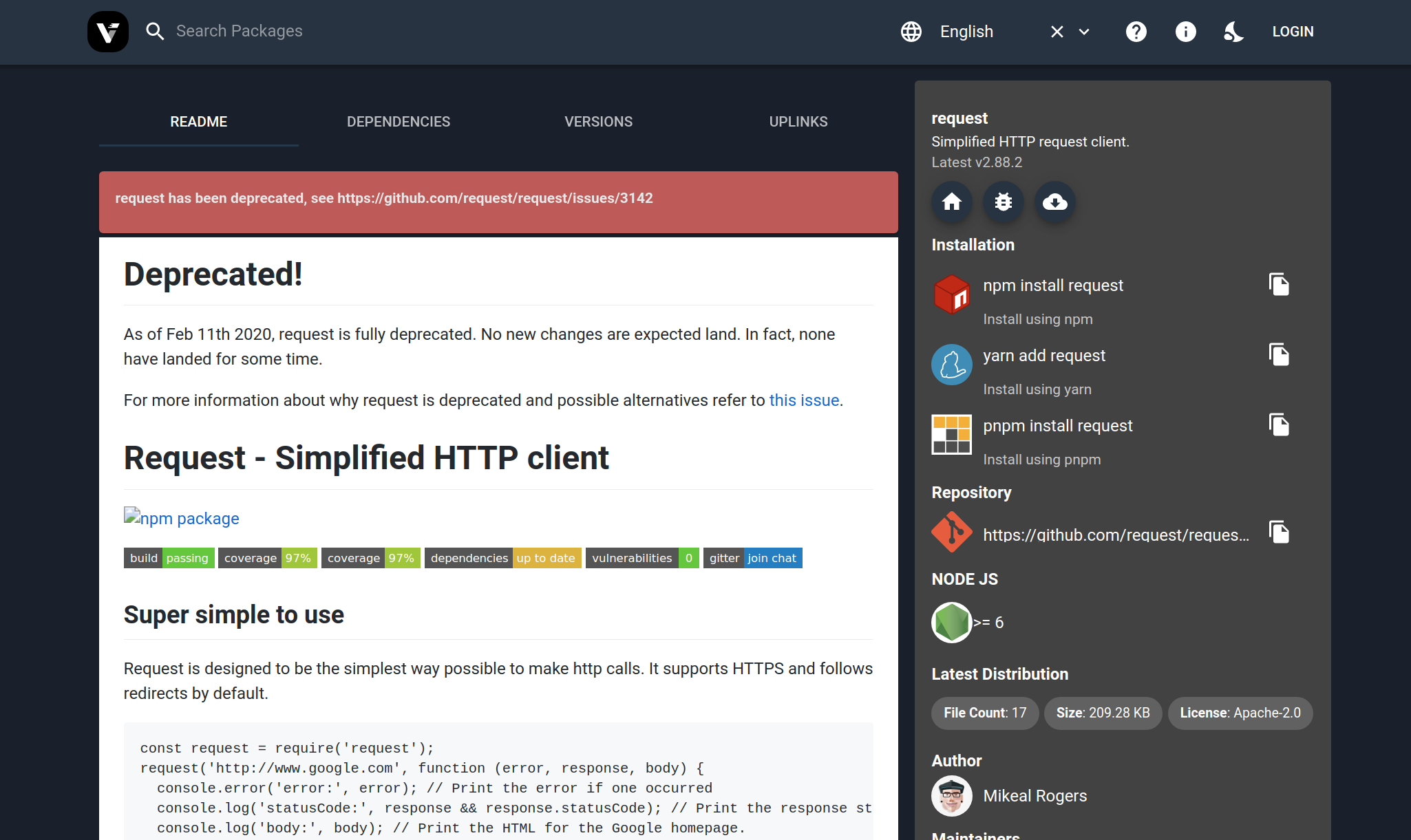Click the Verdaccio logo icon

pyautogui.click(x=108, y=32)
